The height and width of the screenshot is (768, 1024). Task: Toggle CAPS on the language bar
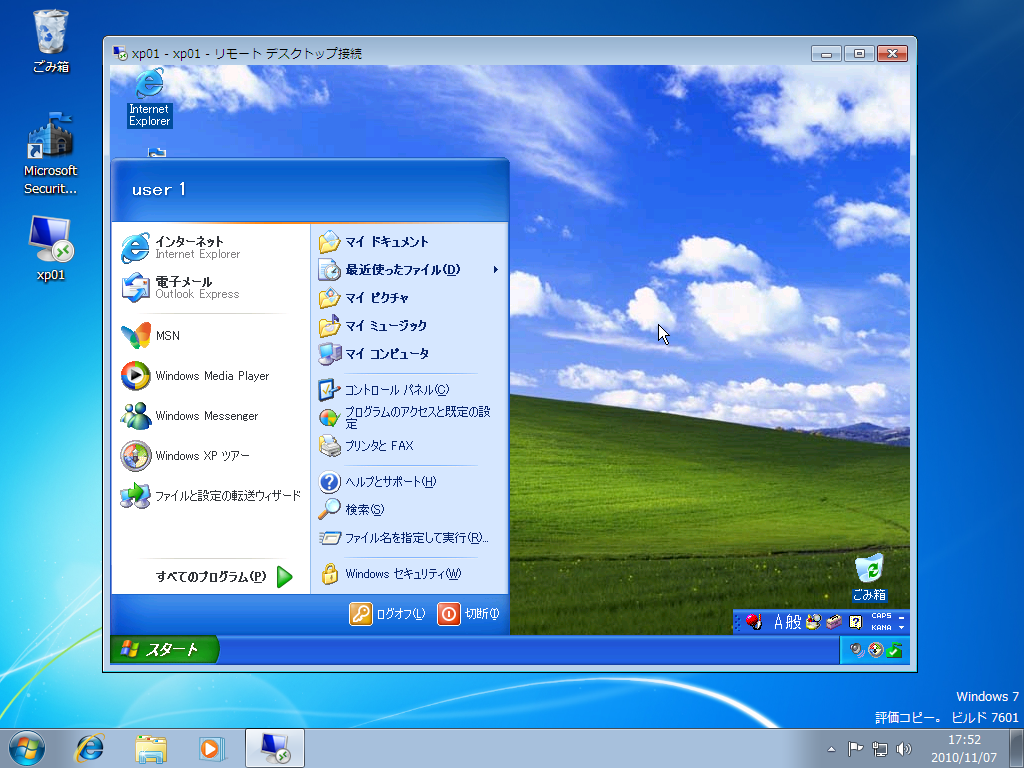click(x=881, y=615)
